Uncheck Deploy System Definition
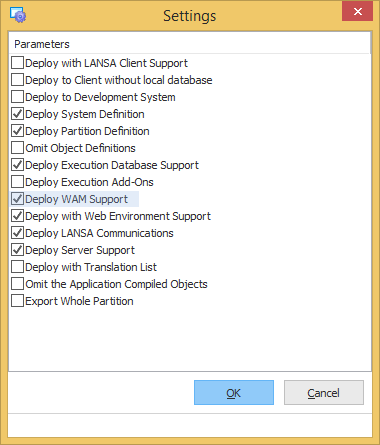380x445 pixels. (17, 114)
